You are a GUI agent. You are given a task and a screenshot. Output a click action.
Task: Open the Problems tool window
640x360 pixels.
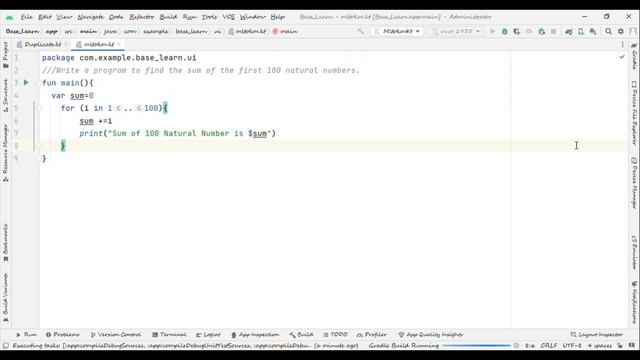62,335
